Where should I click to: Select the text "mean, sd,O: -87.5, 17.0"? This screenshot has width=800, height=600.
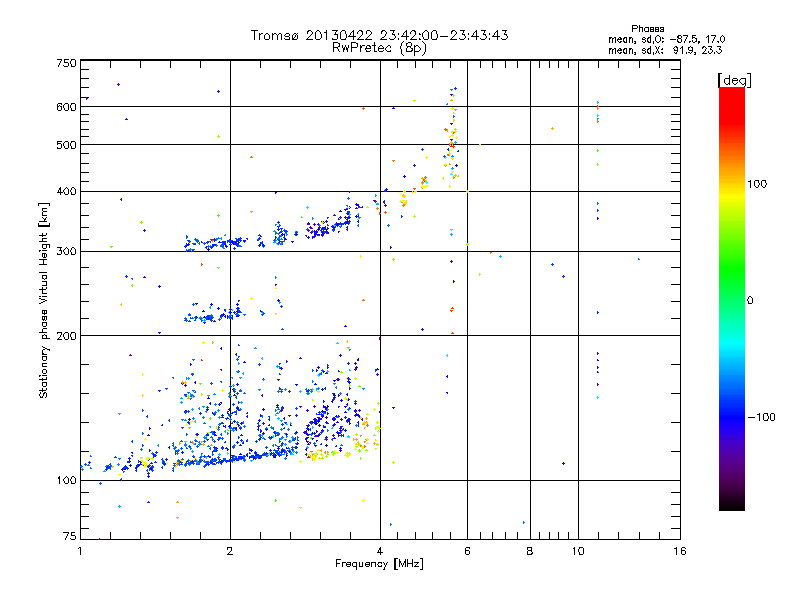click(666, 39)
